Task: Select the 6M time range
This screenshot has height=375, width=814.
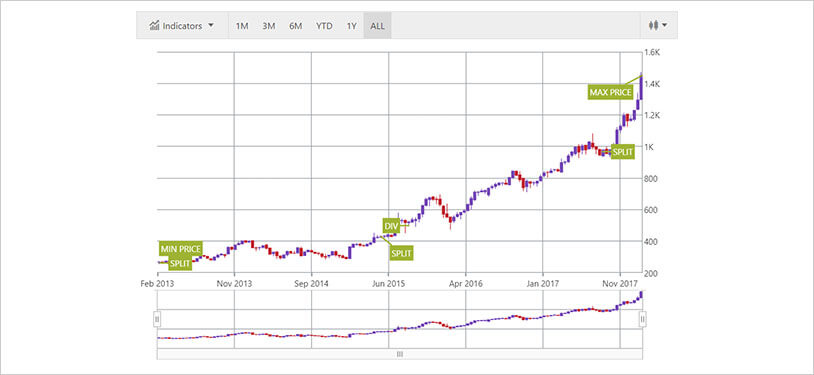Action: (295, 25)
